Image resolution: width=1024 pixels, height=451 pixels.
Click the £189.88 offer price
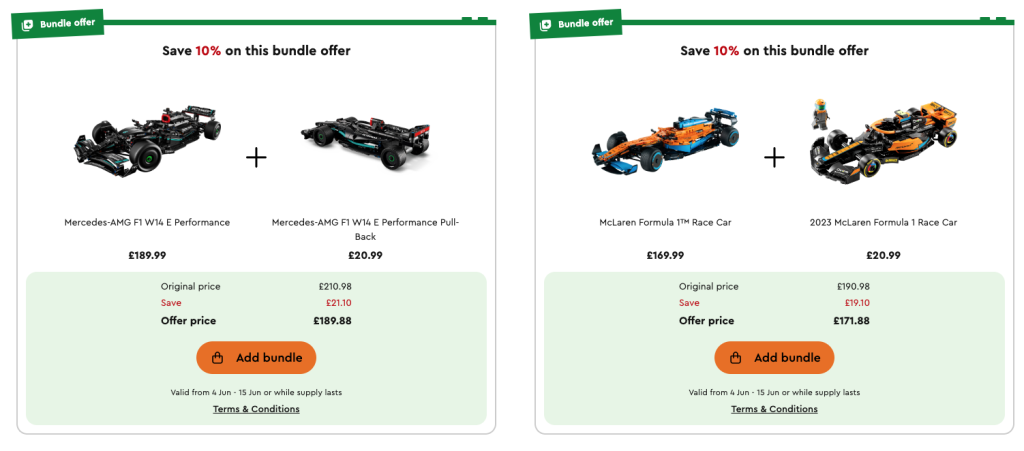(332, 321)
